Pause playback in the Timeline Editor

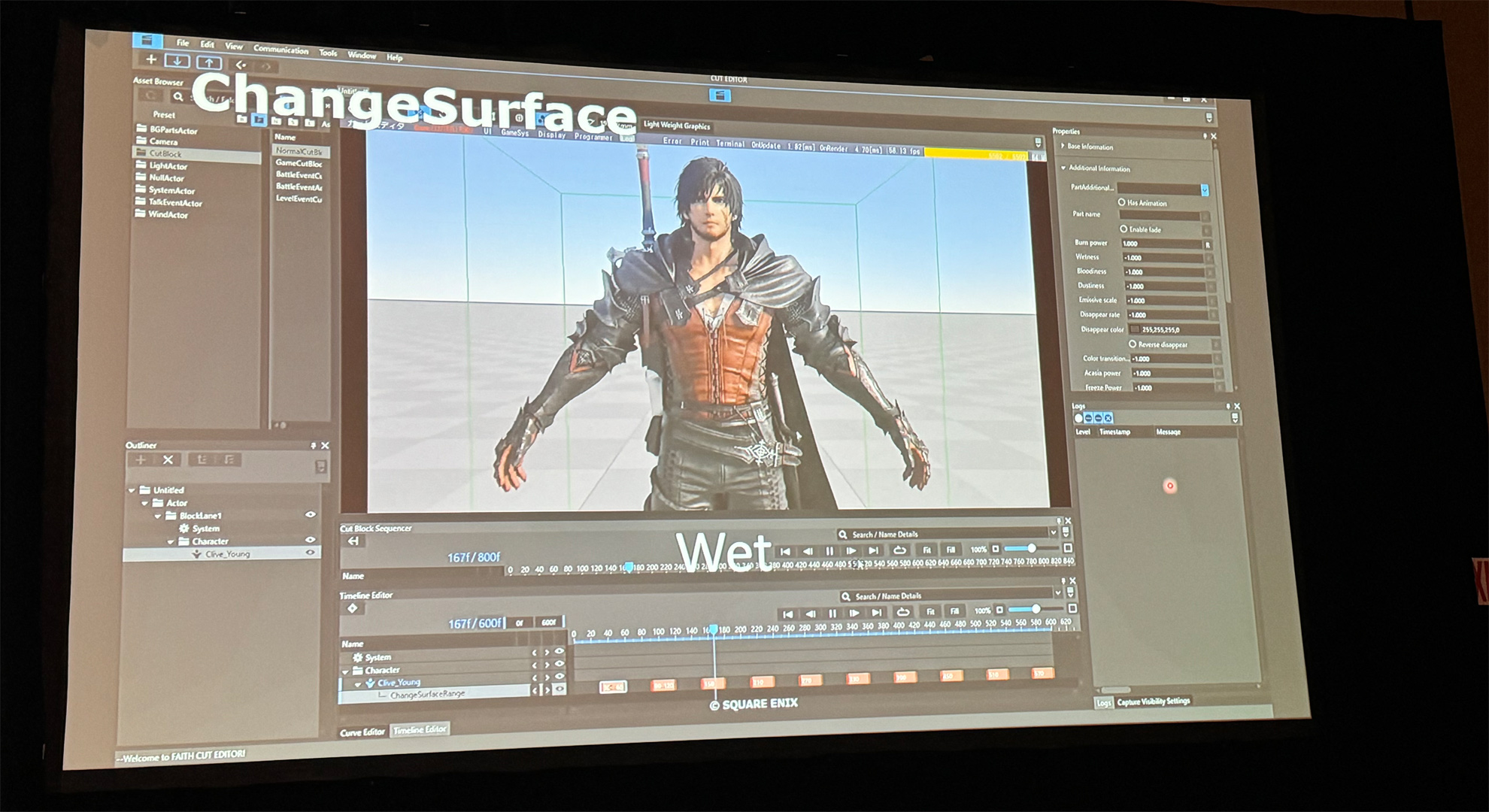point(832,614)
